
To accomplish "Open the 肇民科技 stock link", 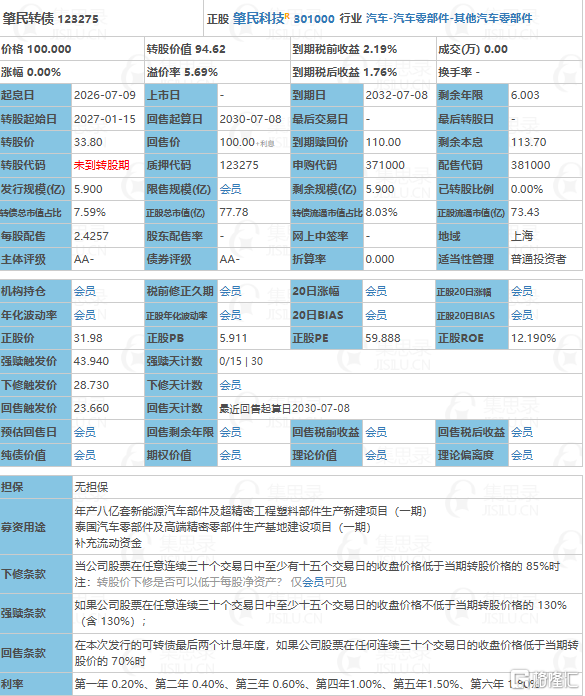I will click(x=258, y=18).
